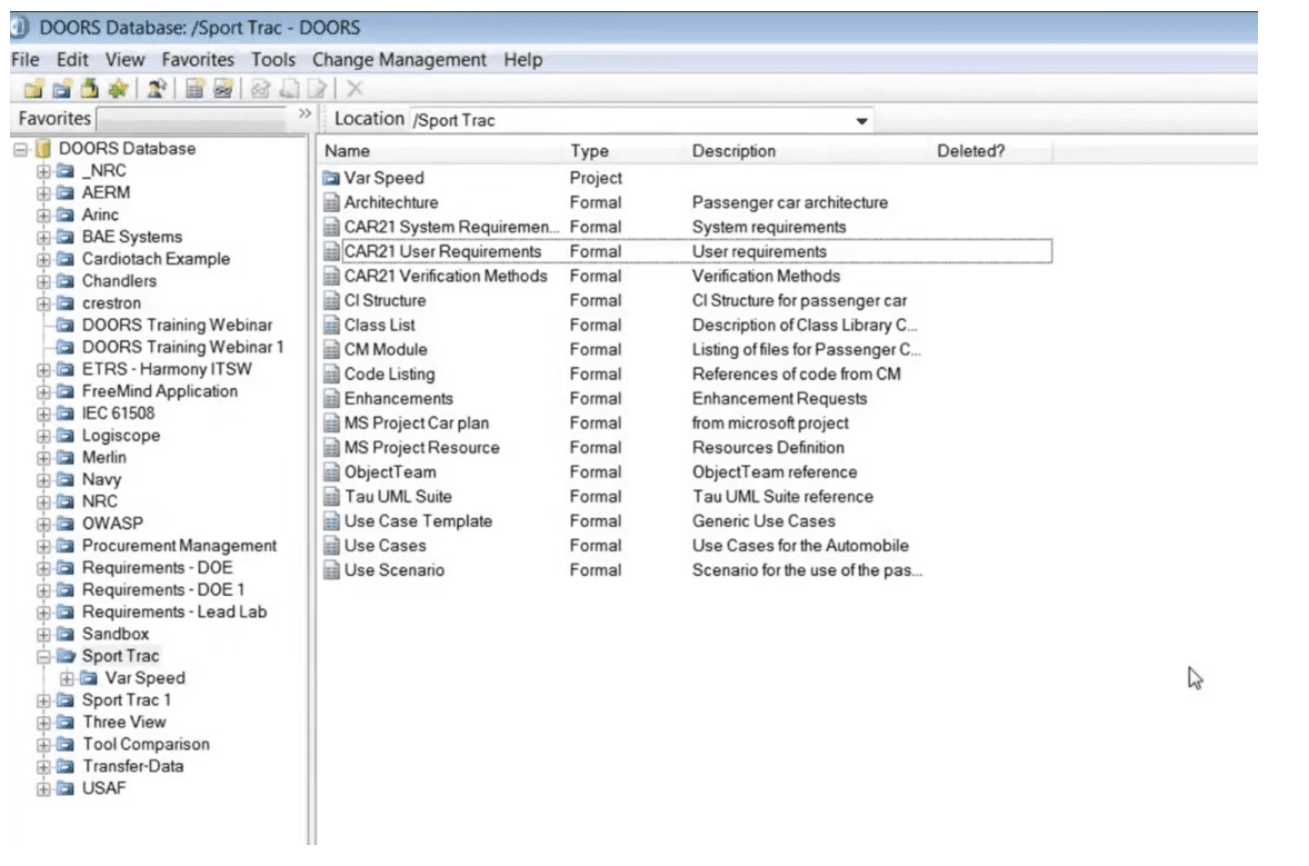Open the Location dropdown arrow

coord(861,121)
